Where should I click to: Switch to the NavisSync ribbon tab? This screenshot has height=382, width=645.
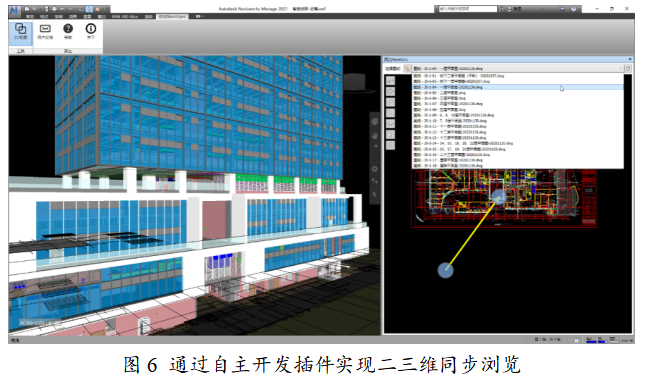click(x=172, y=16)
